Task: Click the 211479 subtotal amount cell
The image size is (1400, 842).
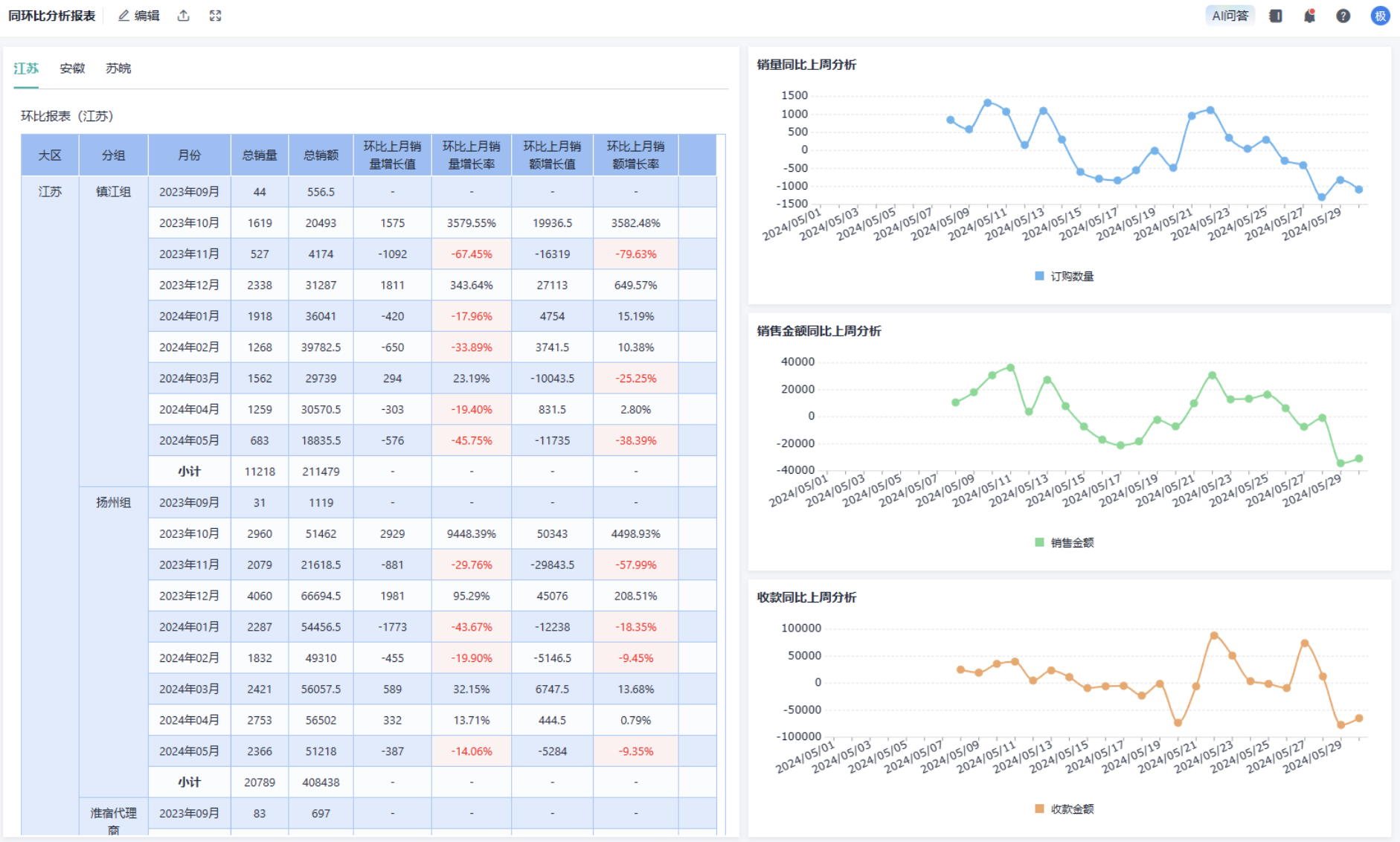Action: coord(321,472)
